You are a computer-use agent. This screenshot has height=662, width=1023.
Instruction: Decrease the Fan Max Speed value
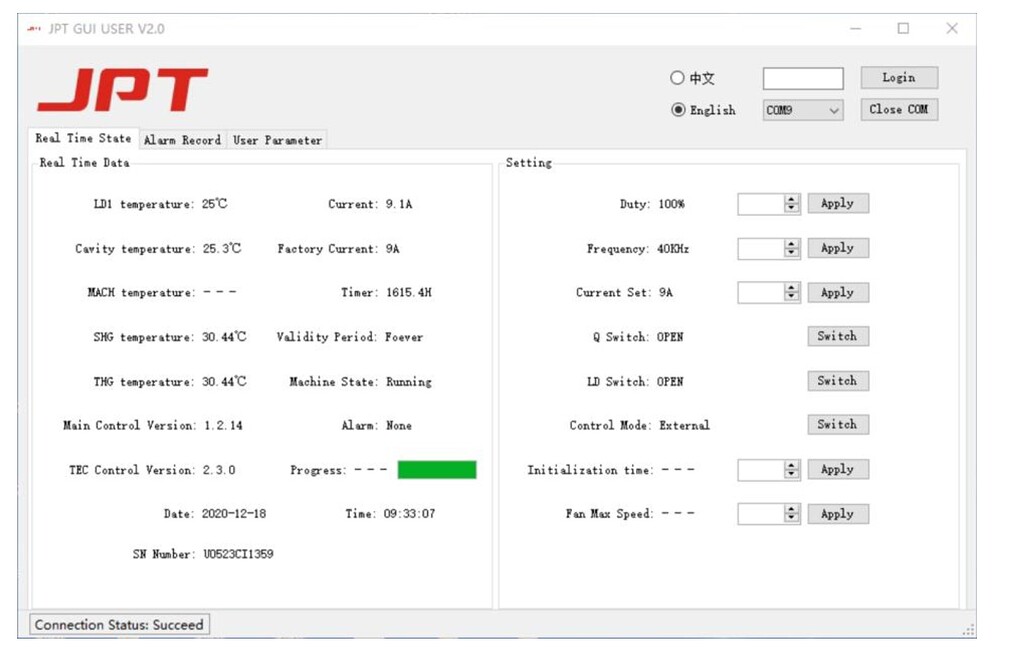(791, 519)
